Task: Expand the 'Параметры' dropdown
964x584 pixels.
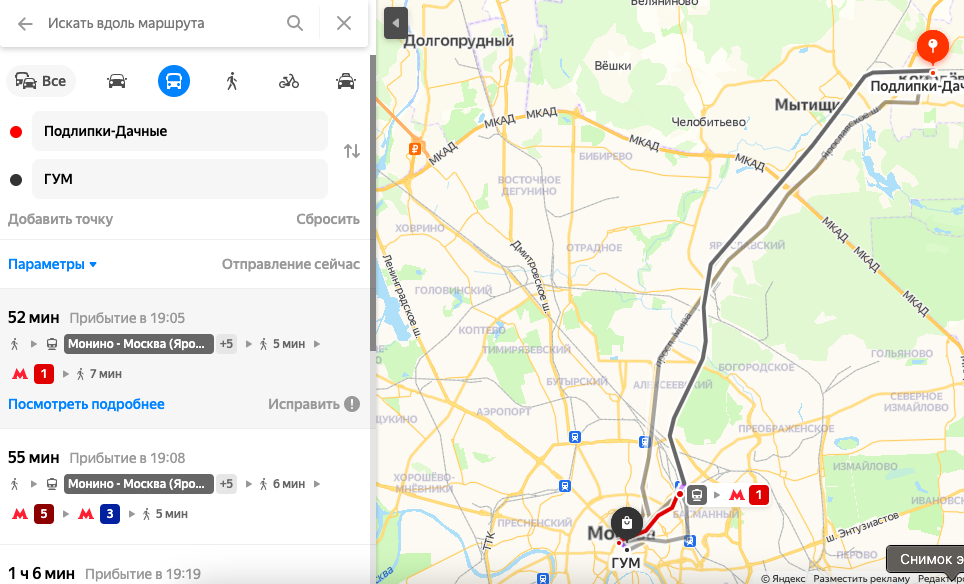Action: (53, 264)
